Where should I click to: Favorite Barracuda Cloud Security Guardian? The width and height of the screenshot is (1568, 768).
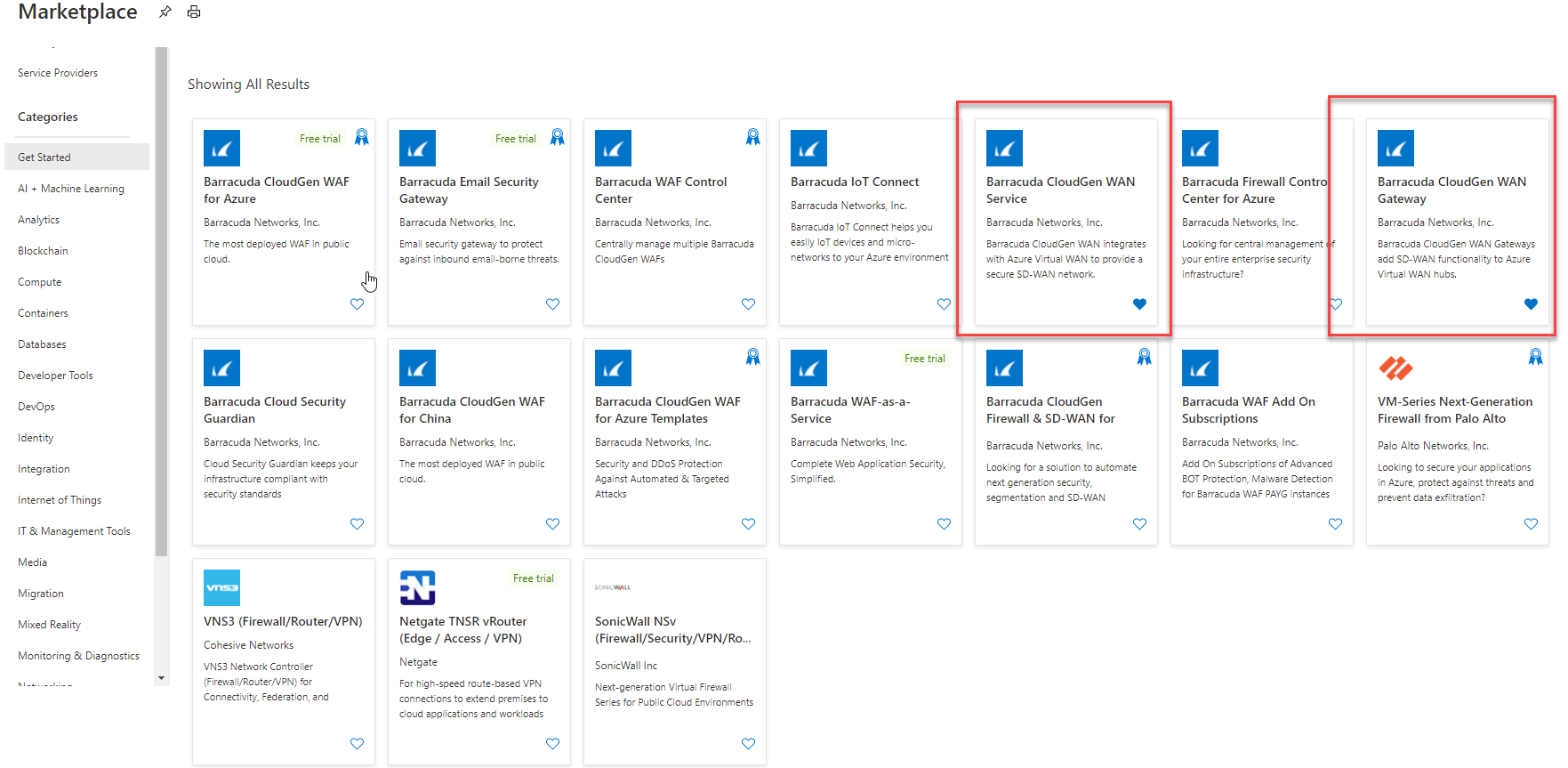click(357, 524)
